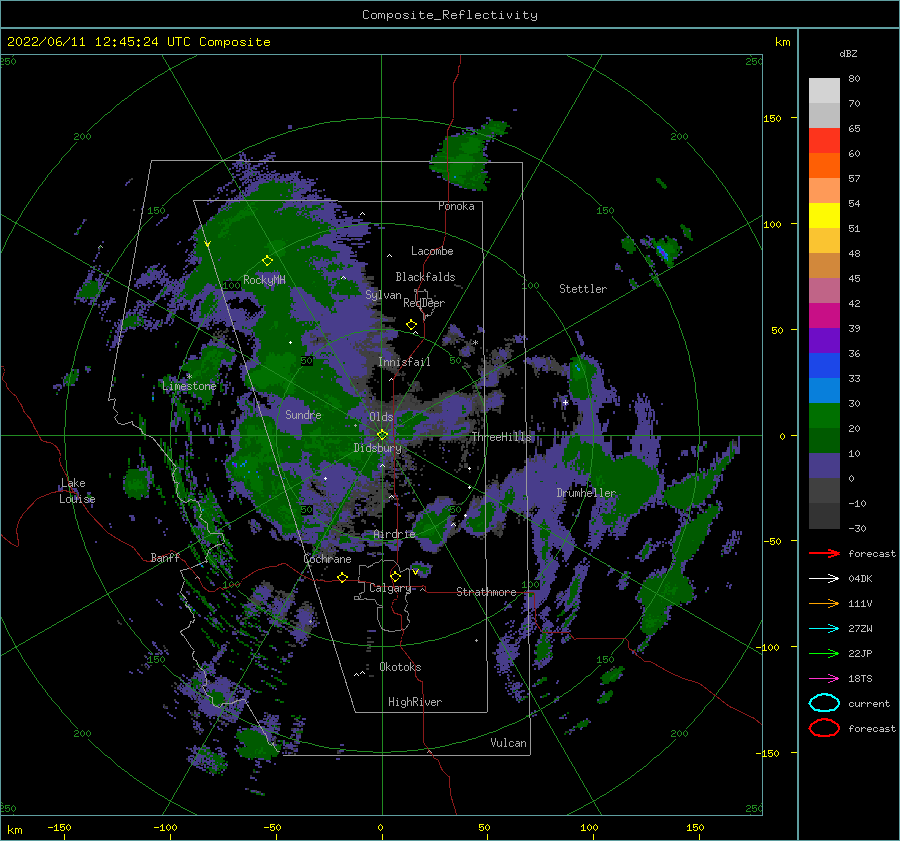Click the Ponoka city label
Image resolution: width=900 pixels, height=841 pixels.
456,206
